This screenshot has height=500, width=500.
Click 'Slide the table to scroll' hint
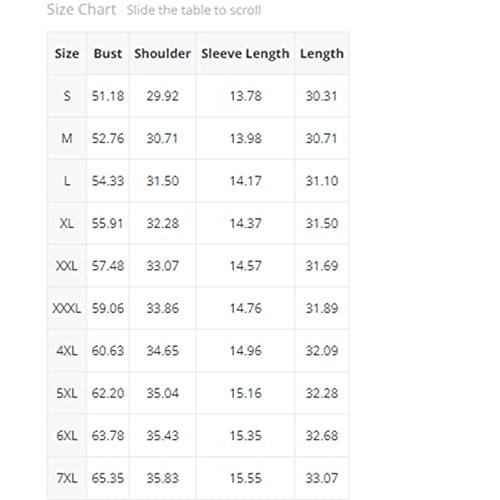click(x=194, y=10)
